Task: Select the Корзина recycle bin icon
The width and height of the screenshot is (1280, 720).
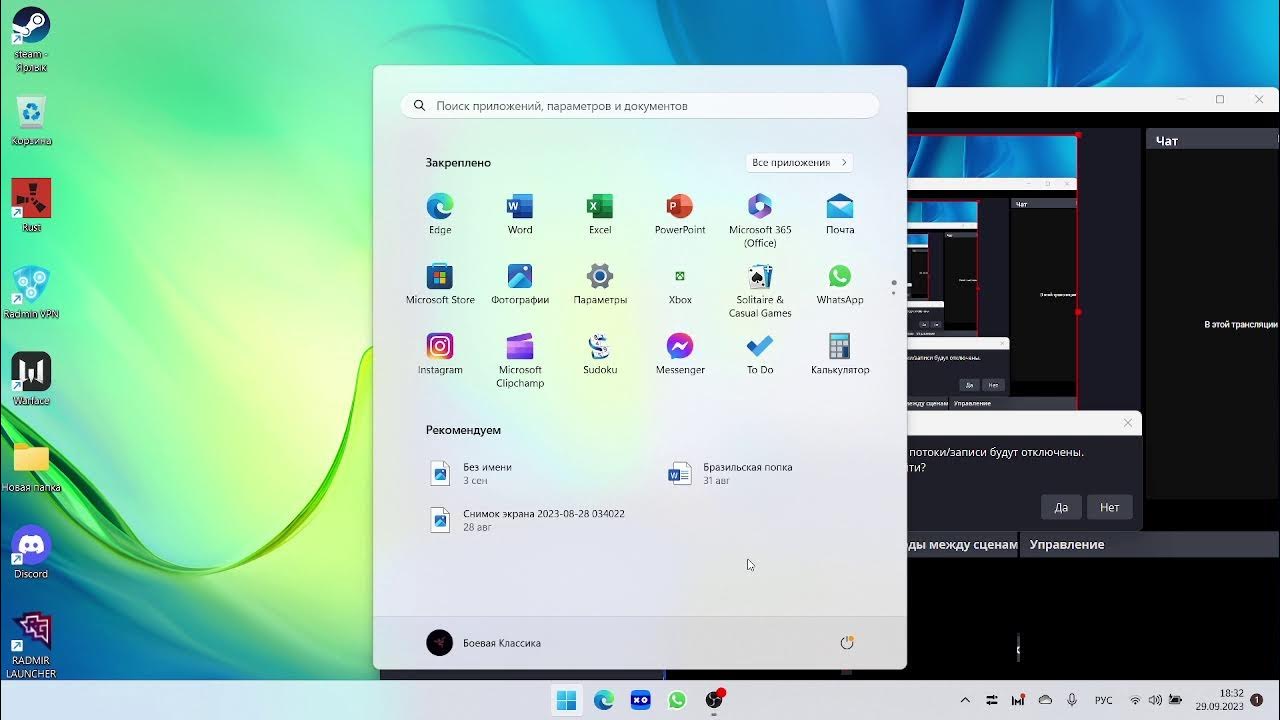Action: coord(31,120)
